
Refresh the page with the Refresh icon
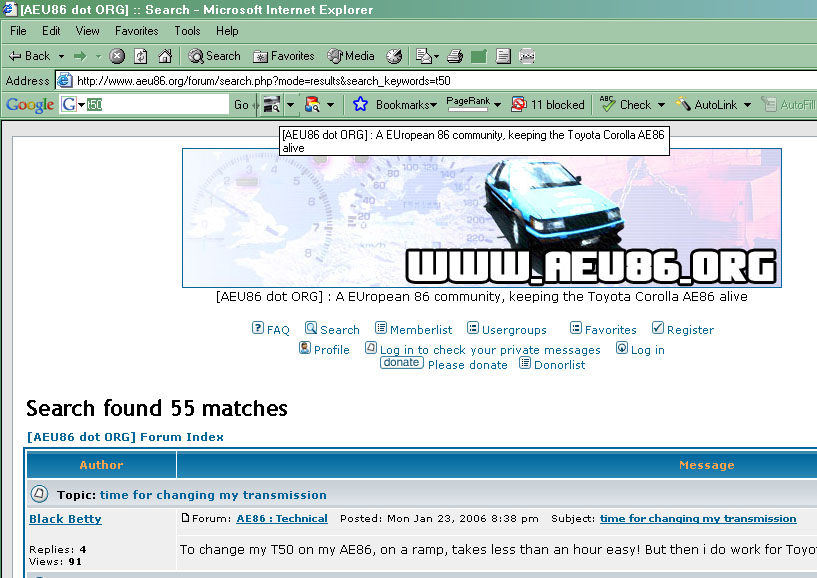point(141,56)
